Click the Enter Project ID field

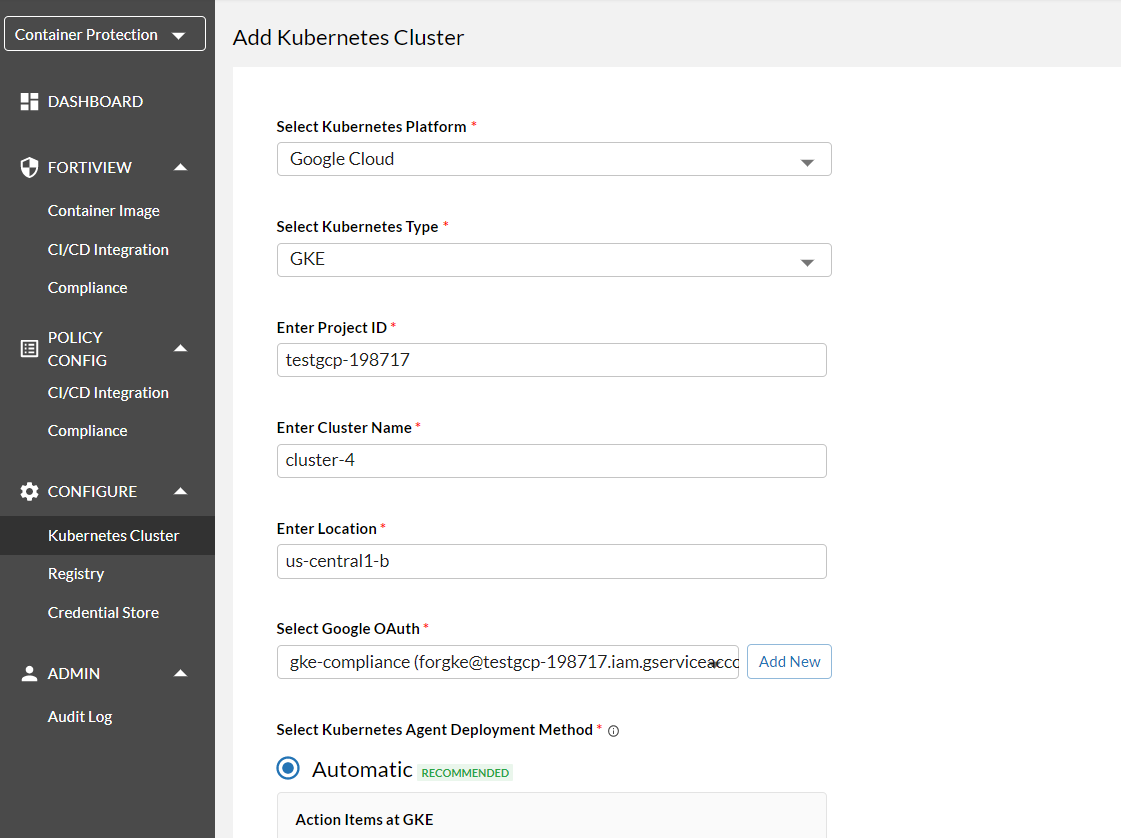point(551,360)
